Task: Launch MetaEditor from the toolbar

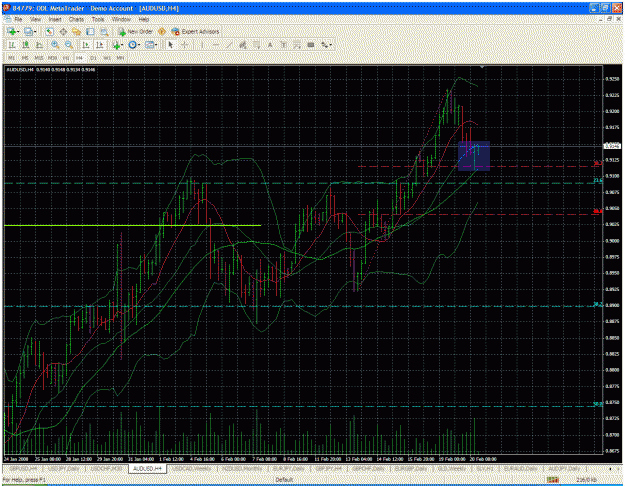Action: point(162,31)
